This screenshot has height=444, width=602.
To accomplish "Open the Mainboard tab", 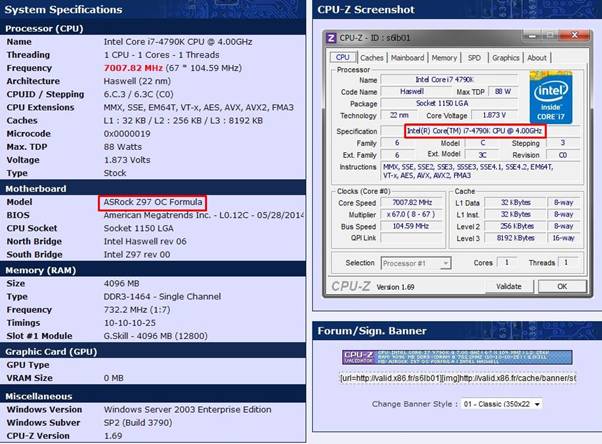I will (x=407, y=58).
